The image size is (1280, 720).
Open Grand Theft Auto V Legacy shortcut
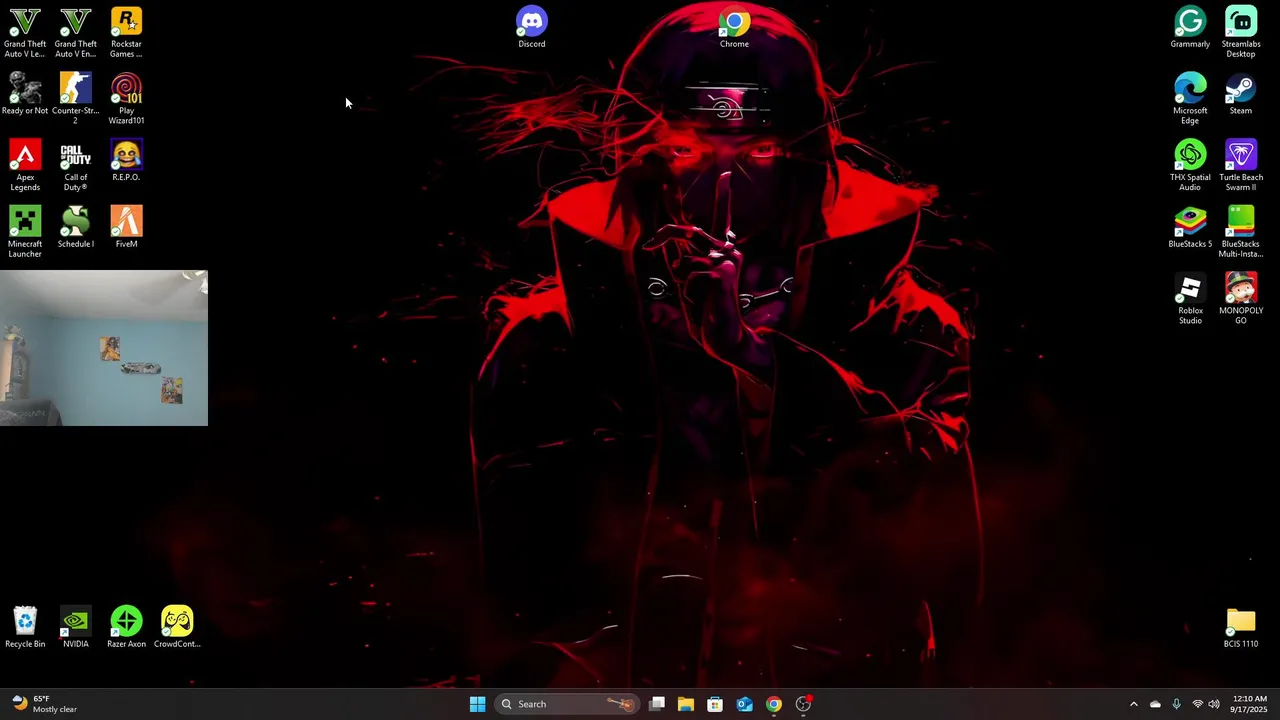tap(25, 33)
